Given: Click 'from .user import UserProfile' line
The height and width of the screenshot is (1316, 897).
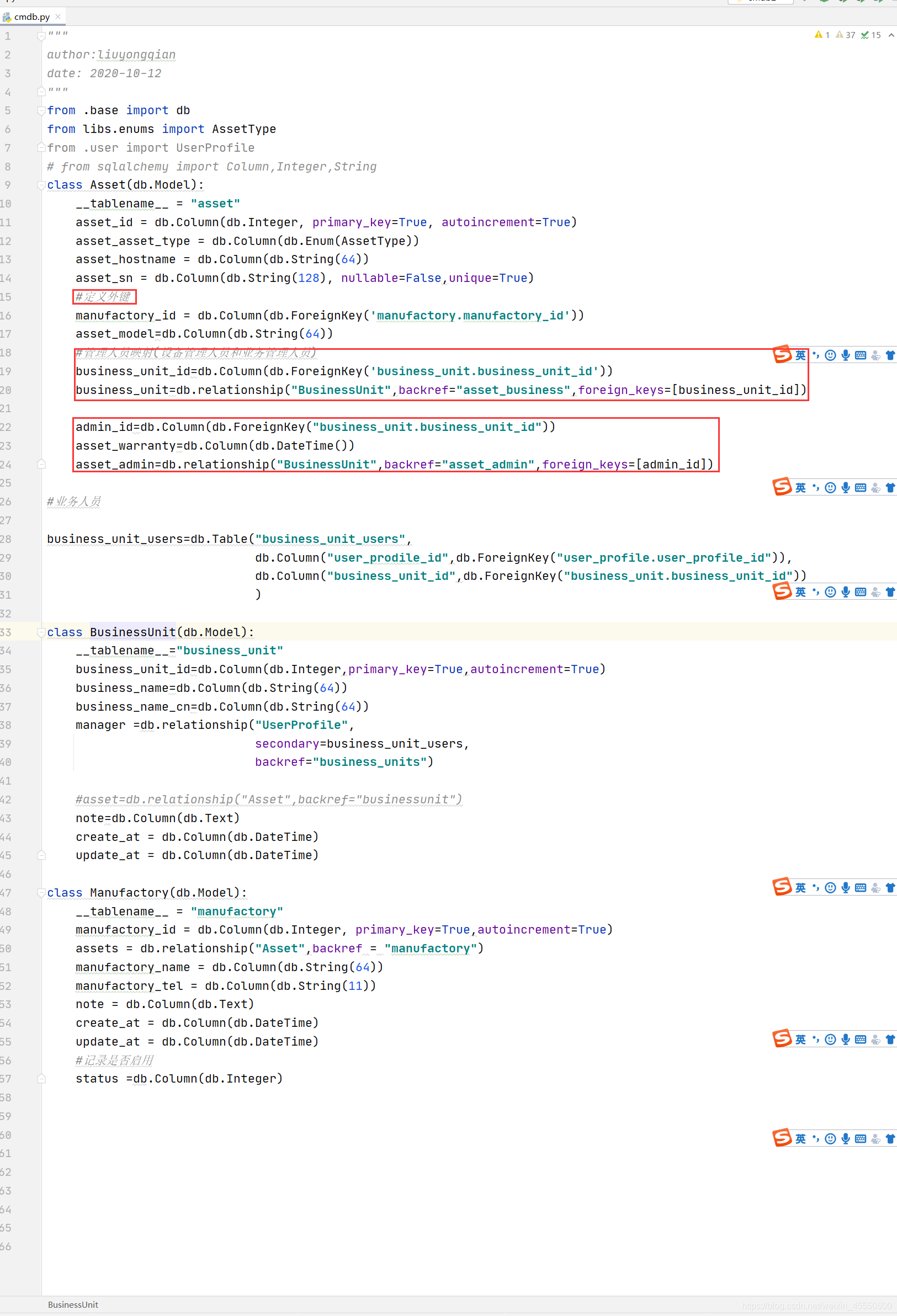Looking at the screenshot, I should click(x=151, y=147).
